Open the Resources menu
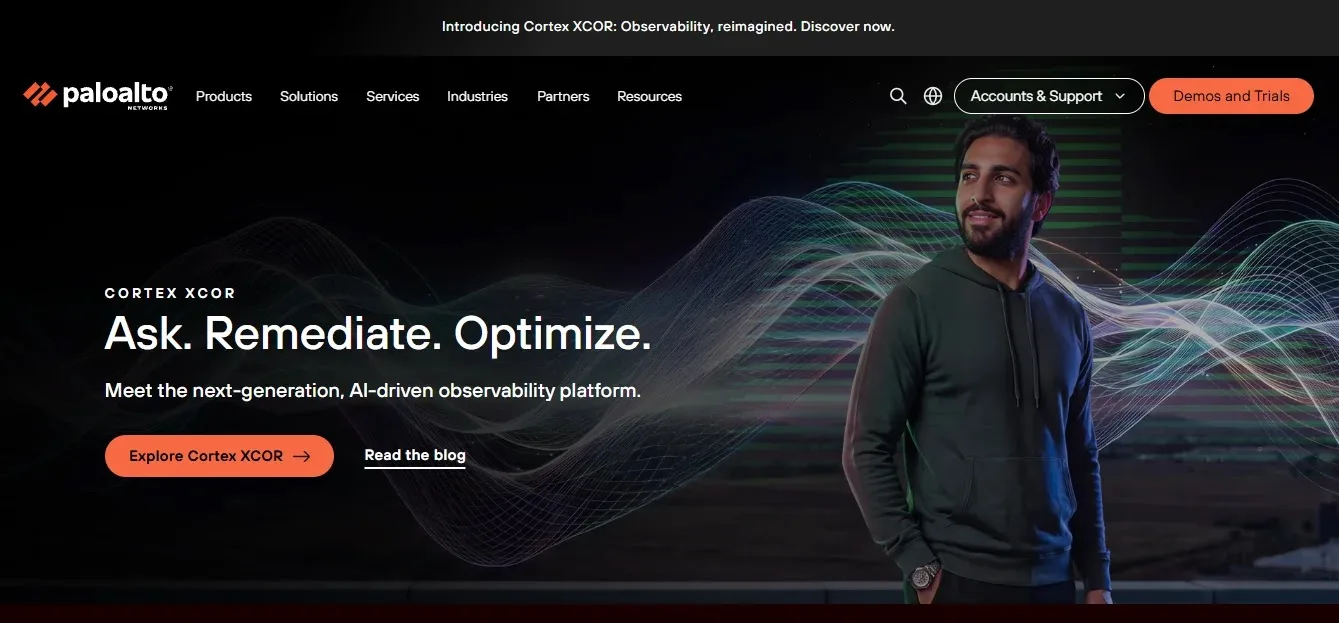 [649, 96]
